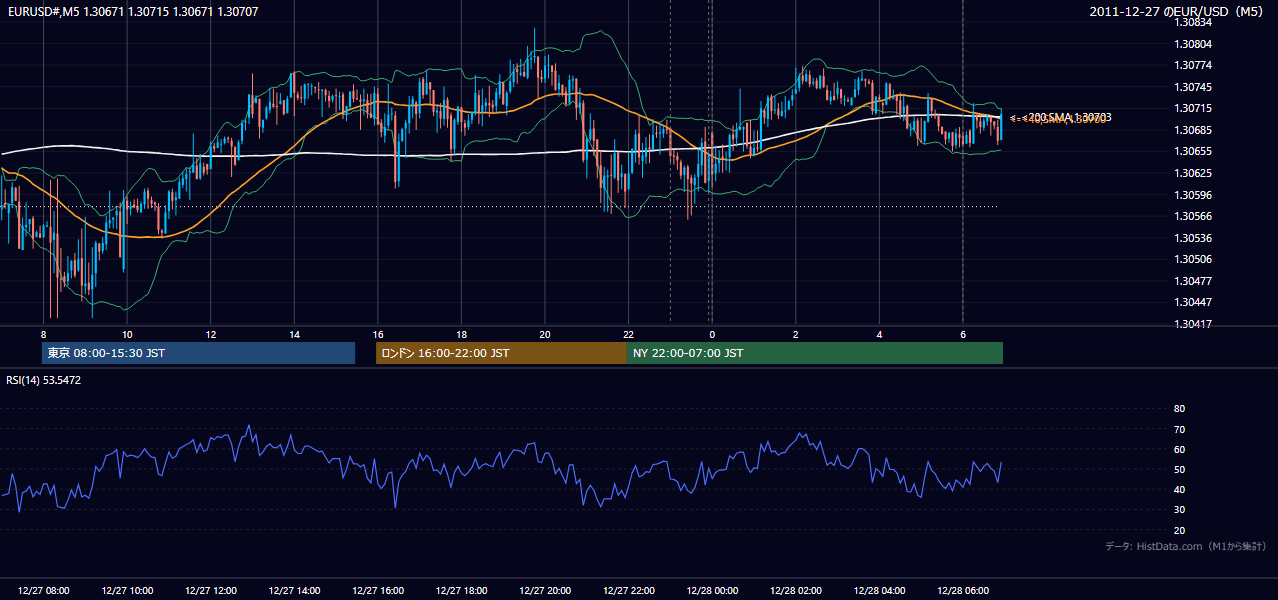This screenshot has width=1278, height=600.
Task: Click price axis label 1.30566
Action: 1193,216
